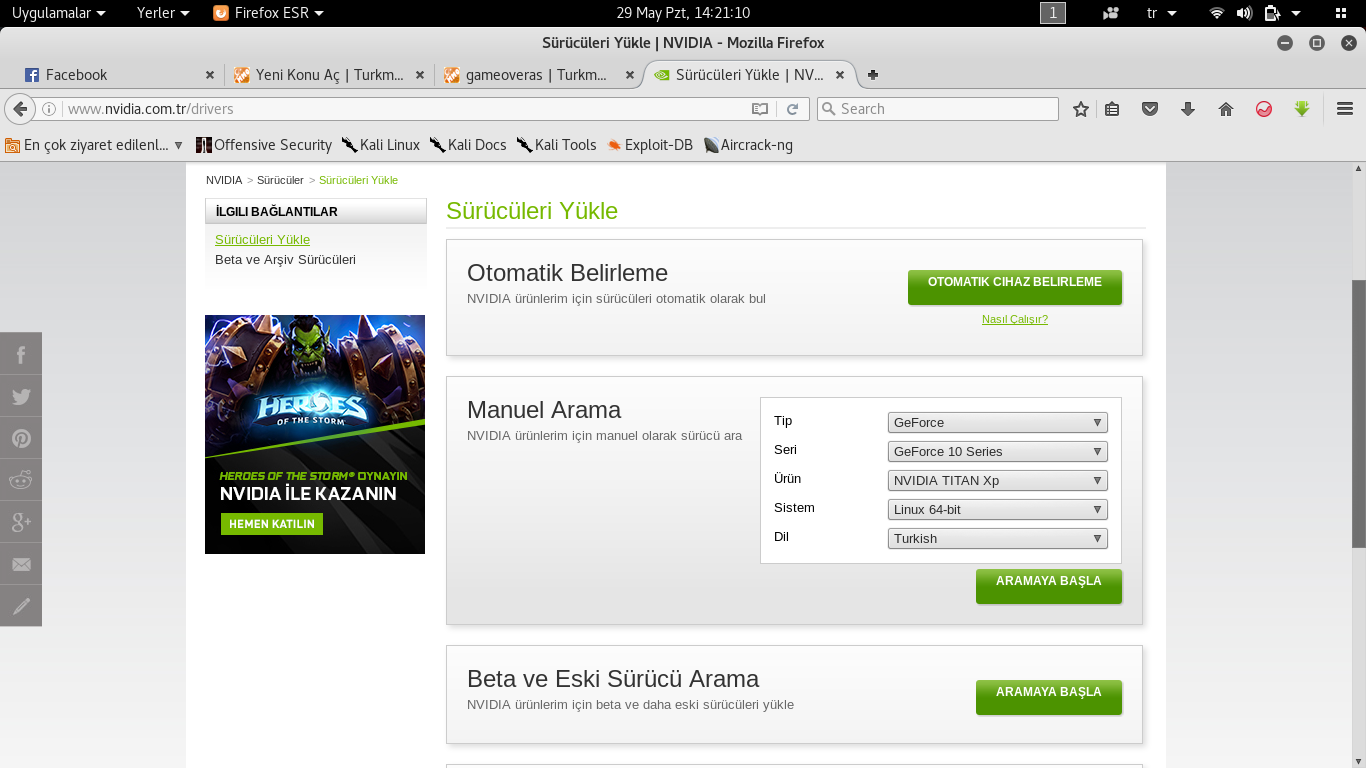Bookmark this page with the star icon
The width and height of the screenshot is (1366, 768).
1080,109
